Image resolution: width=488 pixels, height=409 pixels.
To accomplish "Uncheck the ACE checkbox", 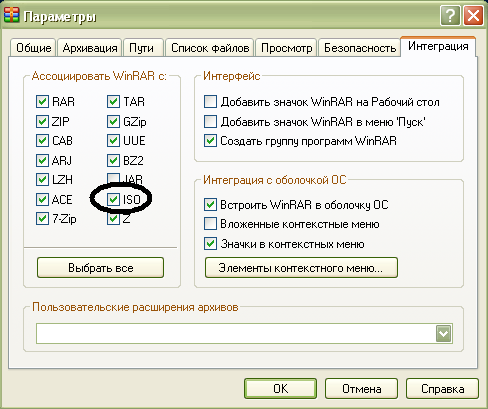I will pos(42,199).
